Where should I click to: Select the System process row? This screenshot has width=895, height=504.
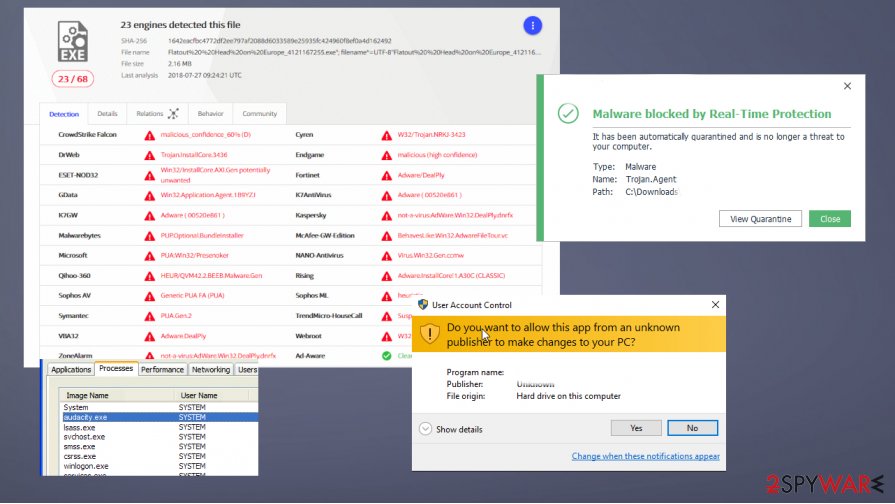point(159,408)
